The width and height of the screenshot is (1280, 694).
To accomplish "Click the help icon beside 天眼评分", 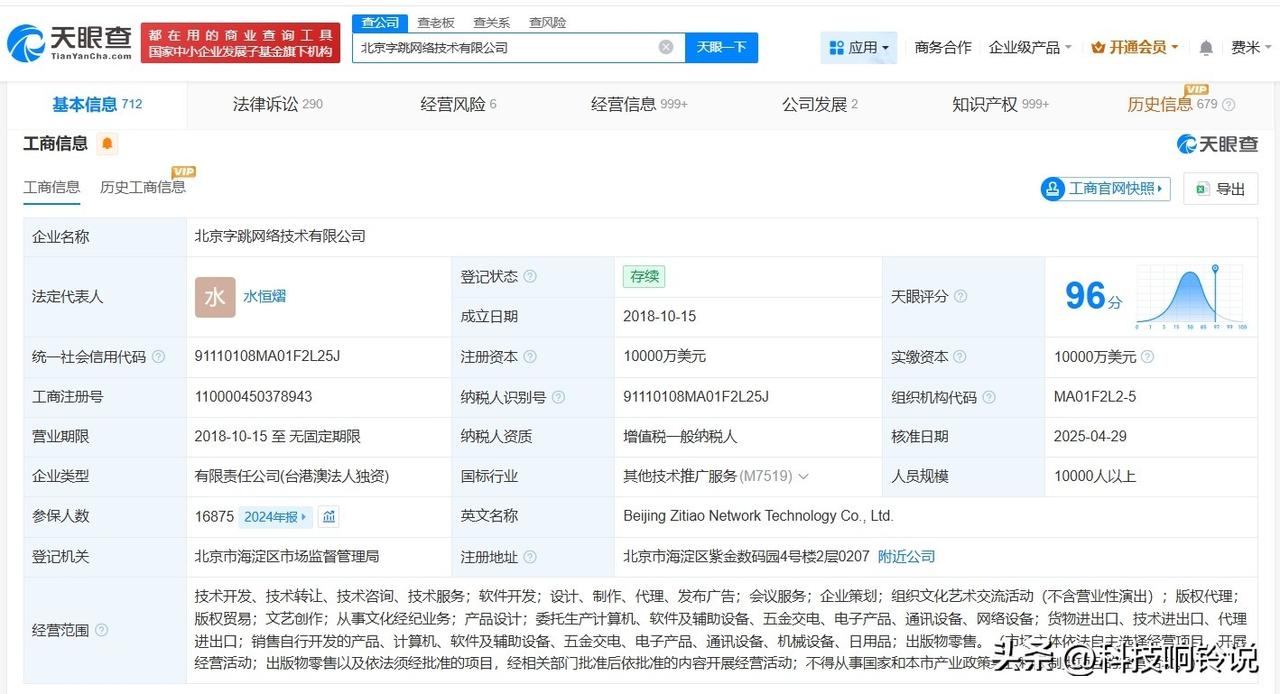I will (x=960, y=297).
